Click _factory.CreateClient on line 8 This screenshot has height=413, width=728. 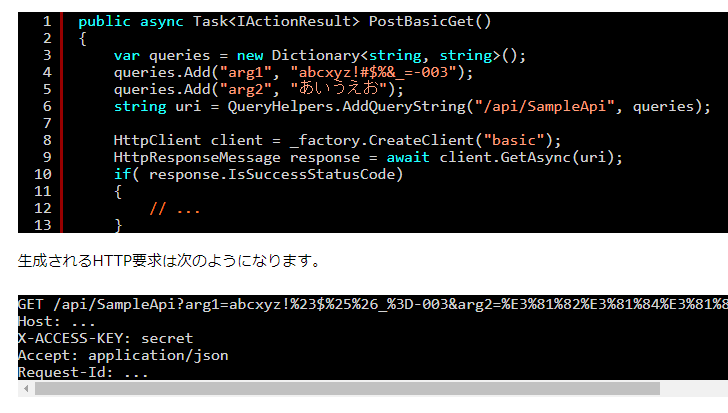click(x=382, y=140)
